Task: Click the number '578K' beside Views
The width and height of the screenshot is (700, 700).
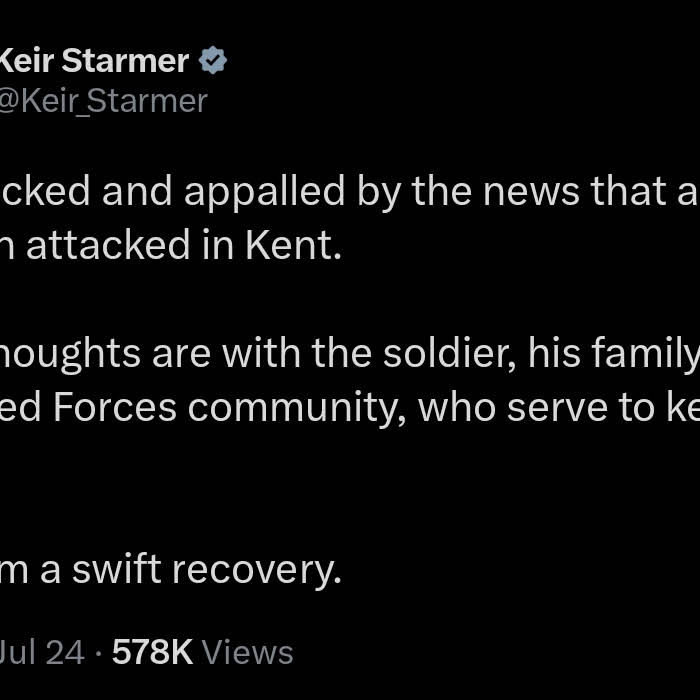Action: click(152, 652)
